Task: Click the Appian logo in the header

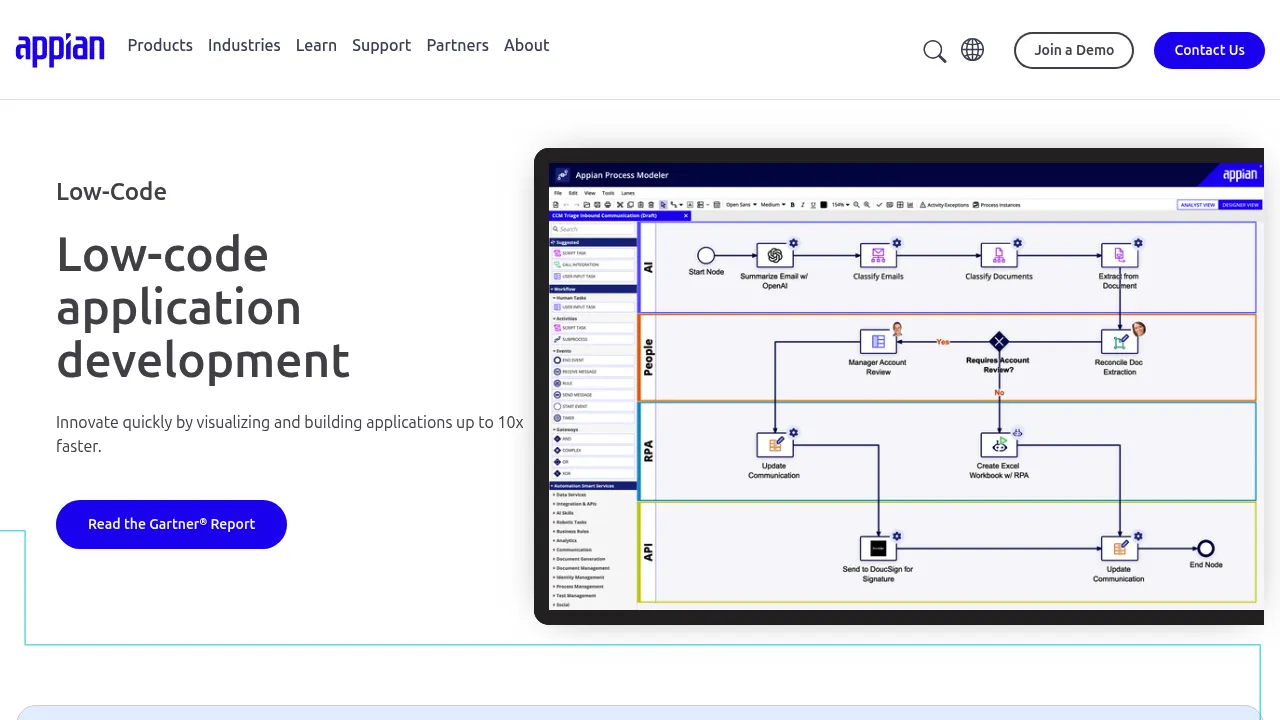Action: [60, 49]
